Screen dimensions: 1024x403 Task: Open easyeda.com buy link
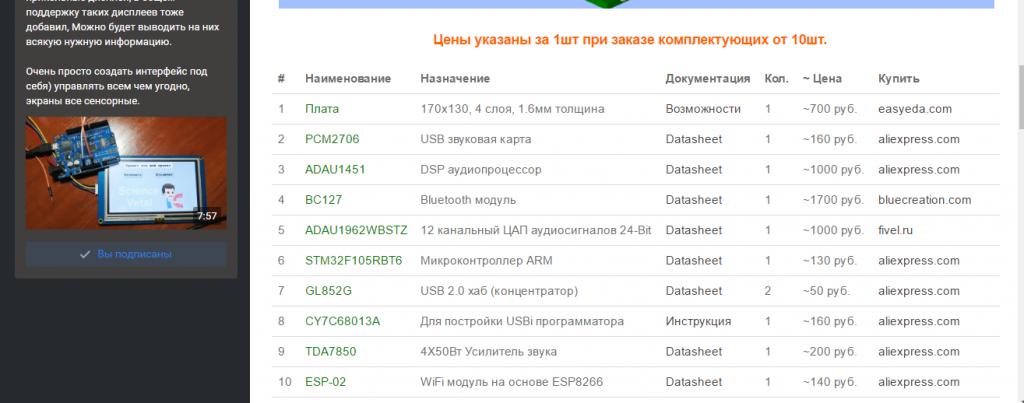click(915, 109)
